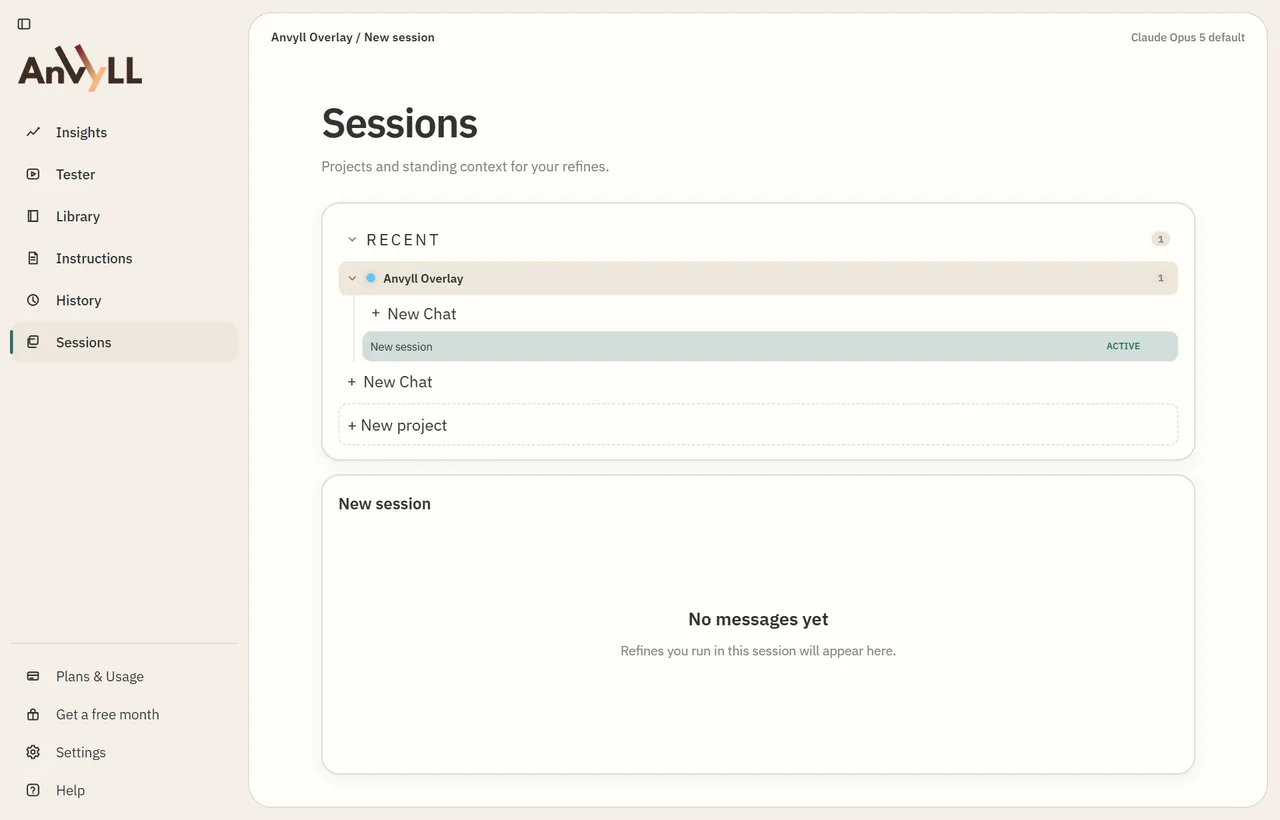The image size is (1280, 820).
Task: Click the Claude Opus 5 default label
Action: [x=1188, y=37]
